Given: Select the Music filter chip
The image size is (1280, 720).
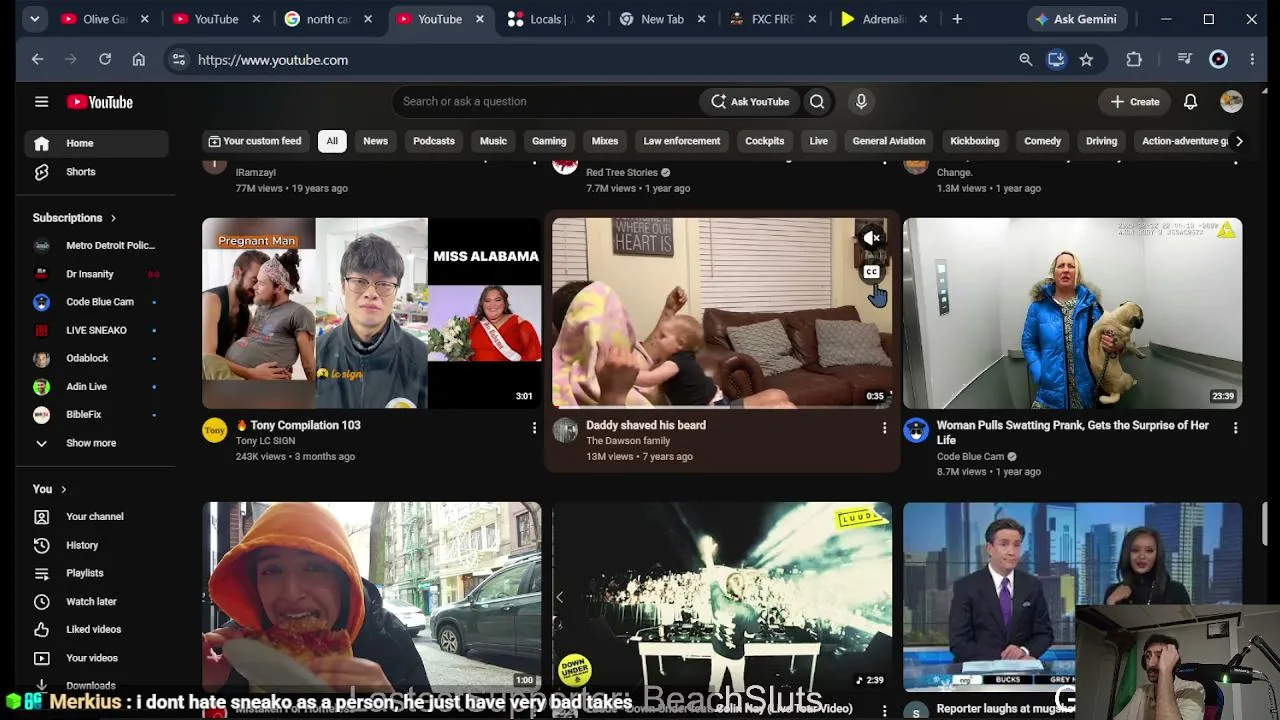Looking at the screenshot, I should [x=493, y=141].
